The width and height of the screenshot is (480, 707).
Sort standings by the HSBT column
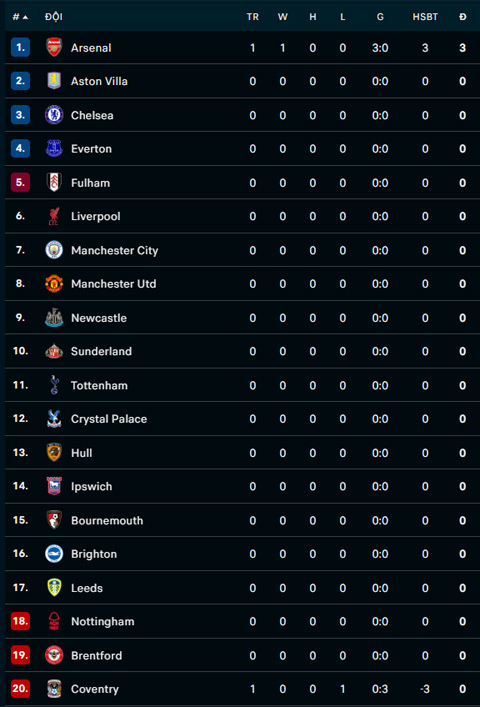(x=425, y=17)
